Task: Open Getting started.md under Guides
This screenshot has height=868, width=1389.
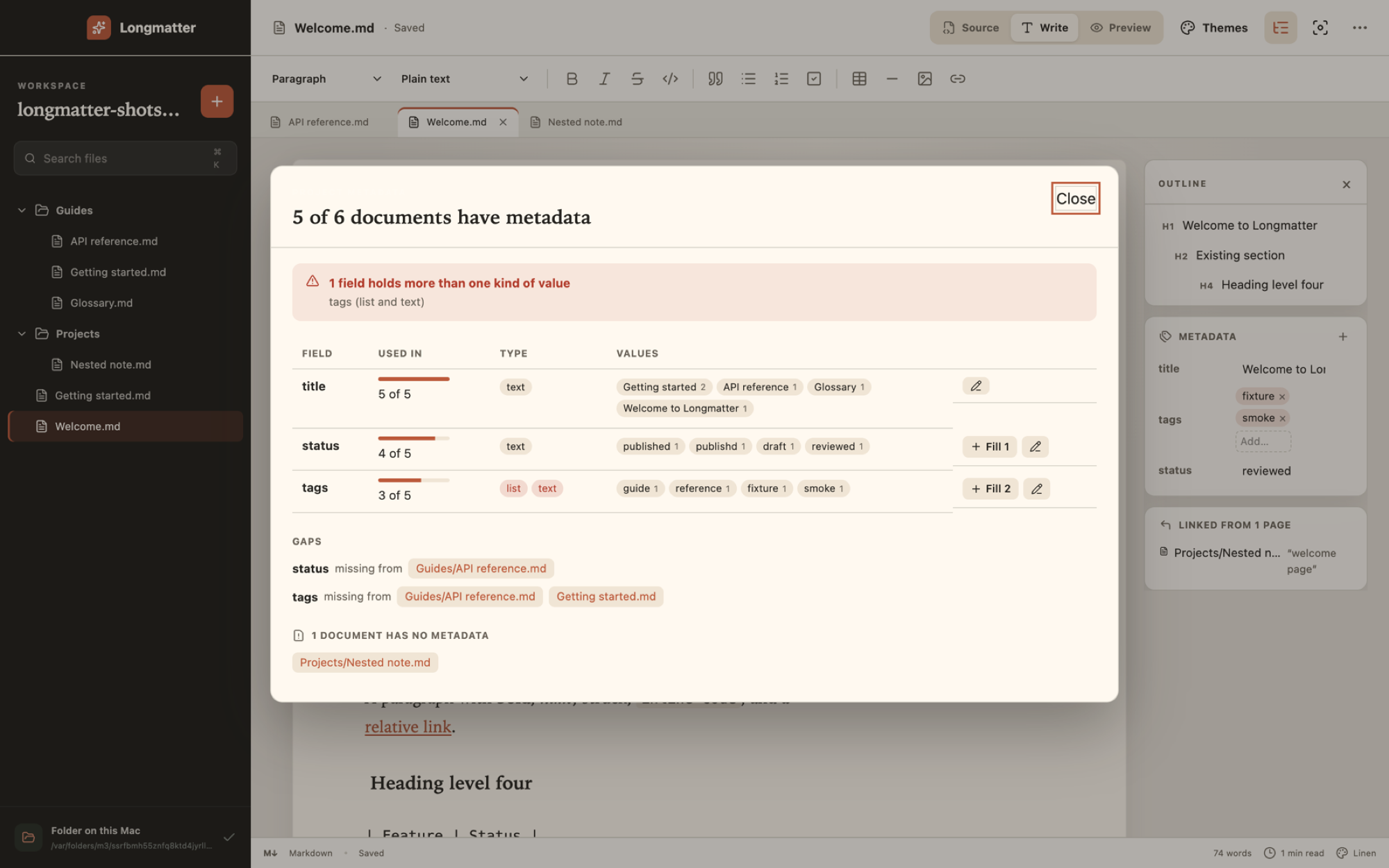Action: coord(118,272)
